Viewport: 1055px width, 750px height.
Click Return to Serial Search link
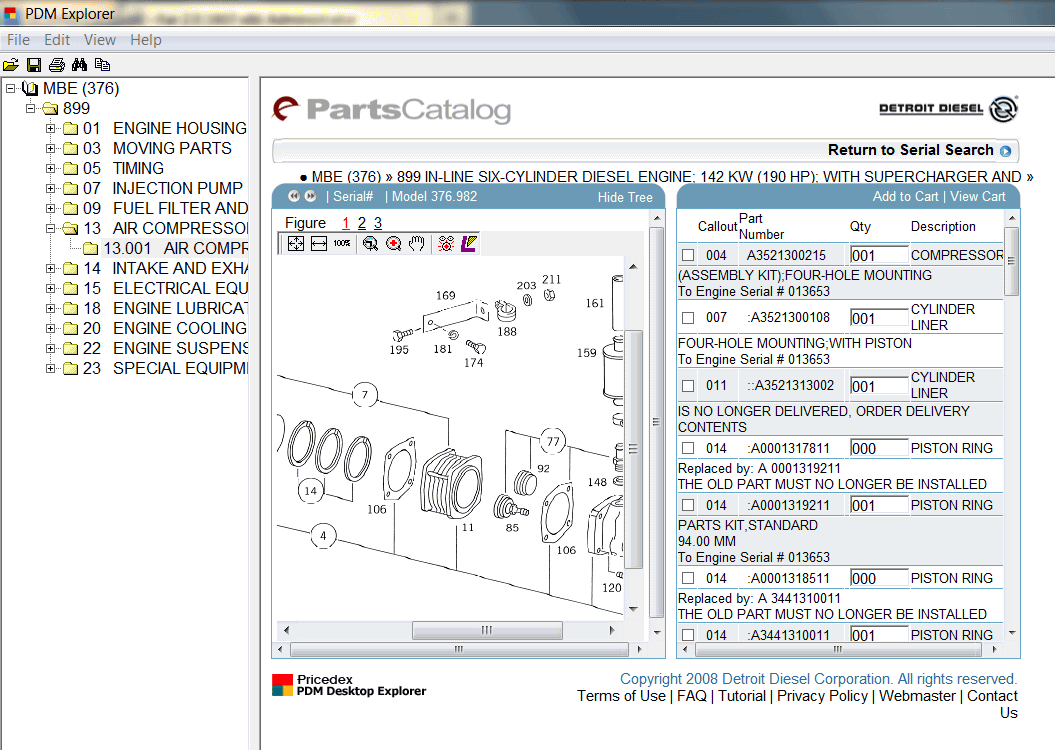pos(910,150)
